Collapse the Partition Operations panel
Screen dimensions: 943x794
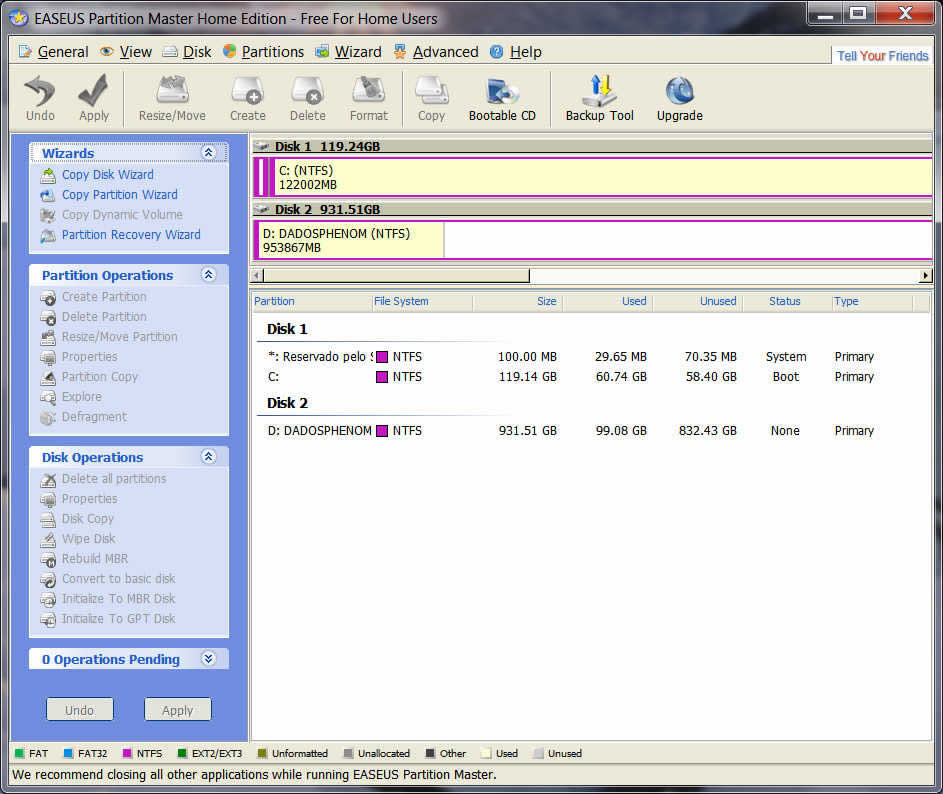tap(209, 275)
